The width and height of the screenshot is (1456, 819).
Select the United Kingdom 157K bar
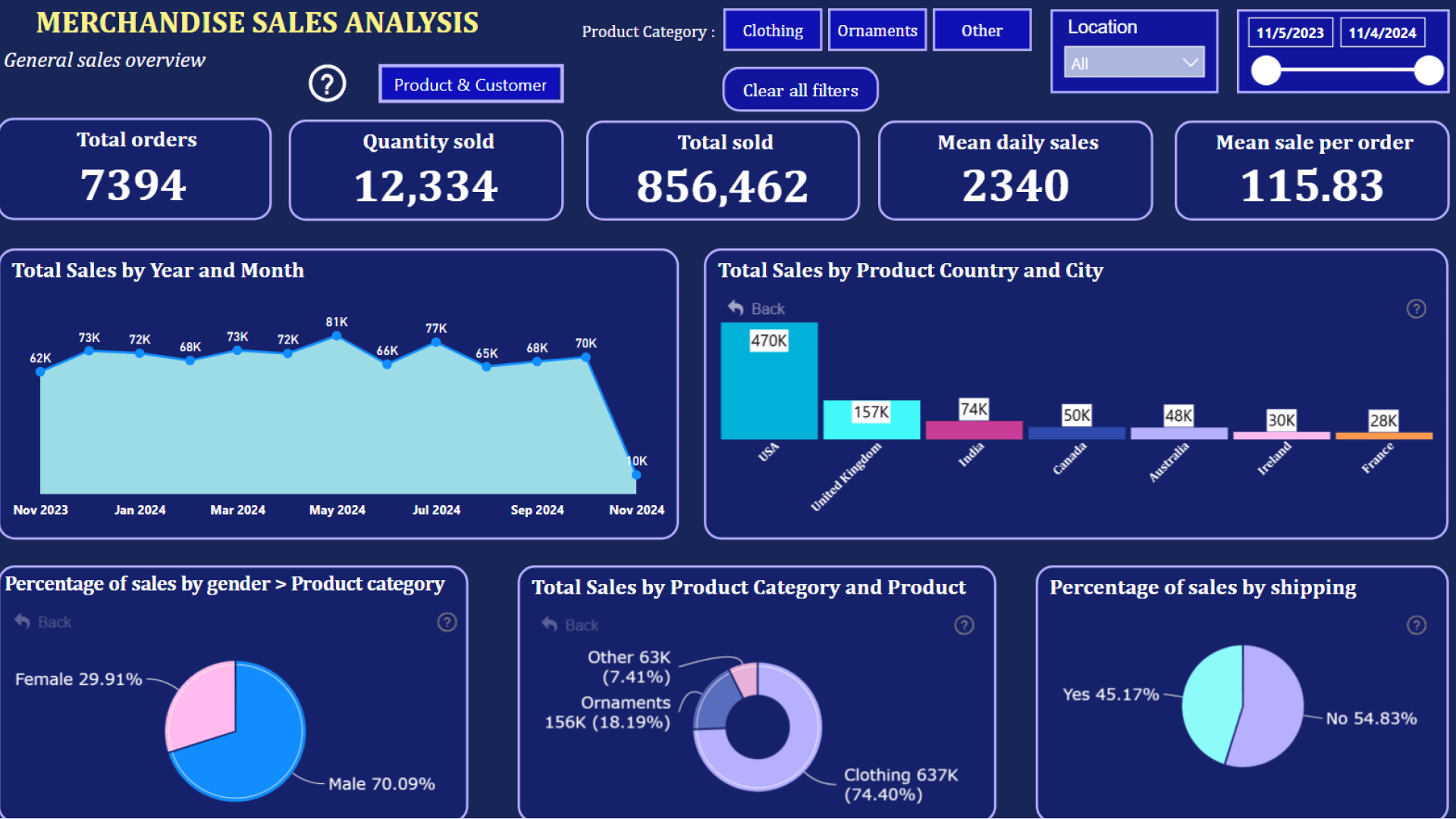pyautogui.click(x=871, y=420)
